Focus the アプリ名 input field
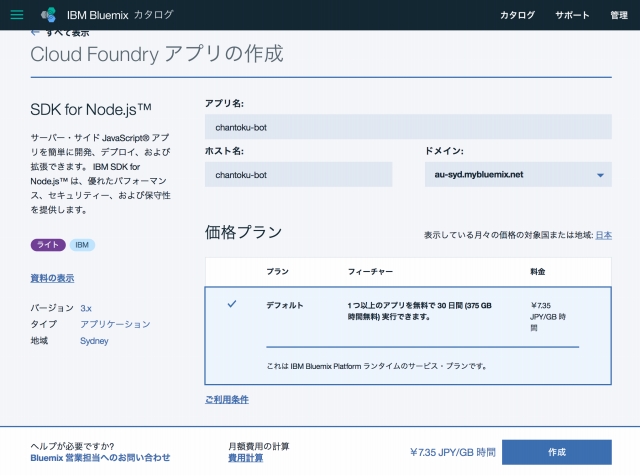 pyautogui.click(x=408, y=127)
